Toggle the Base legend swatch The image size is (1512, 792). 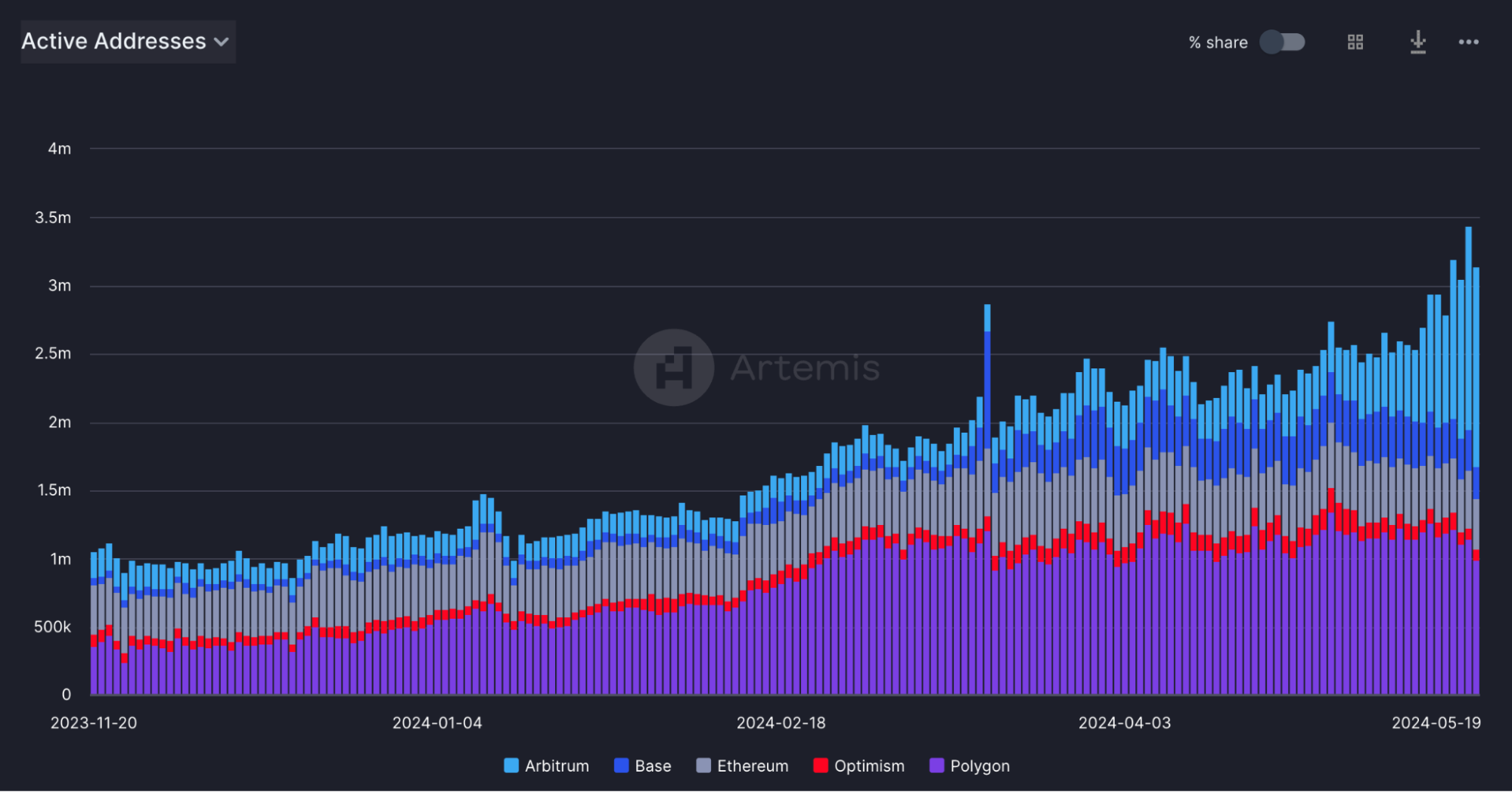pyautogui.click(x=621, y=766)
